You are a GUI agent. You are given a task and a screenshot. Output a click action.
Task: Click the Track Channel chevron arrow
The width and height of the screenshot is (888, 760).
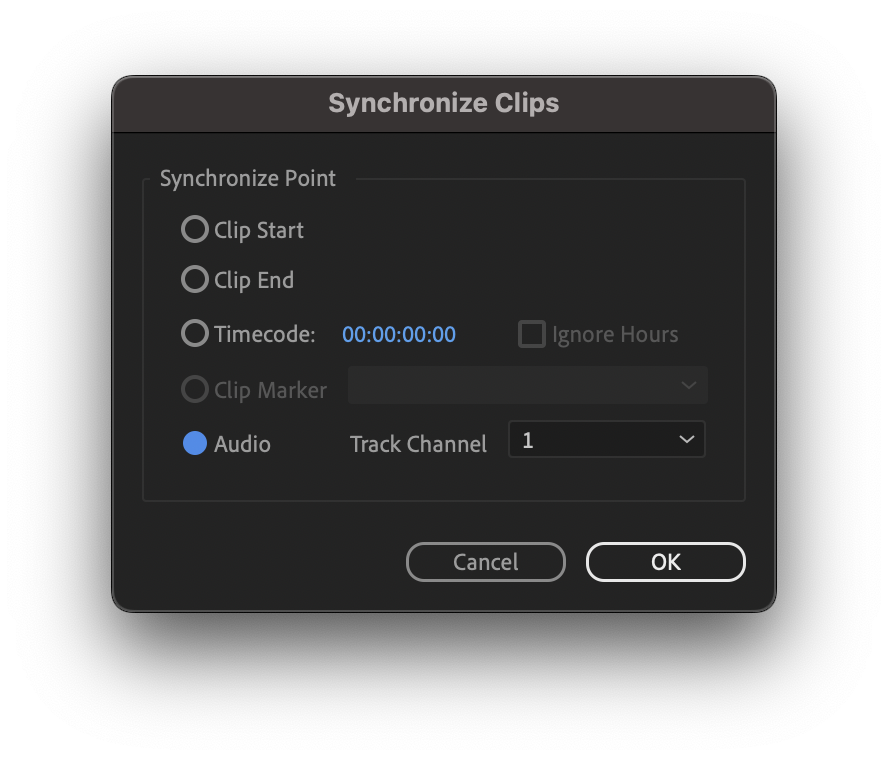(687, 439)
